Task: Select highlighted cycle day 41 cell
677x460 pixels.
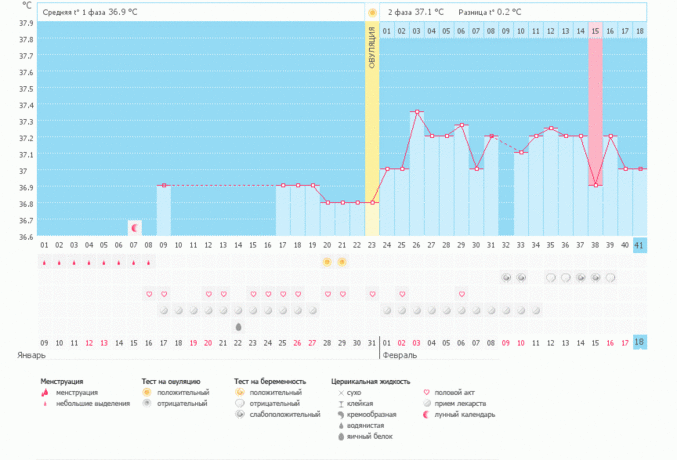Action: point(640,245)
